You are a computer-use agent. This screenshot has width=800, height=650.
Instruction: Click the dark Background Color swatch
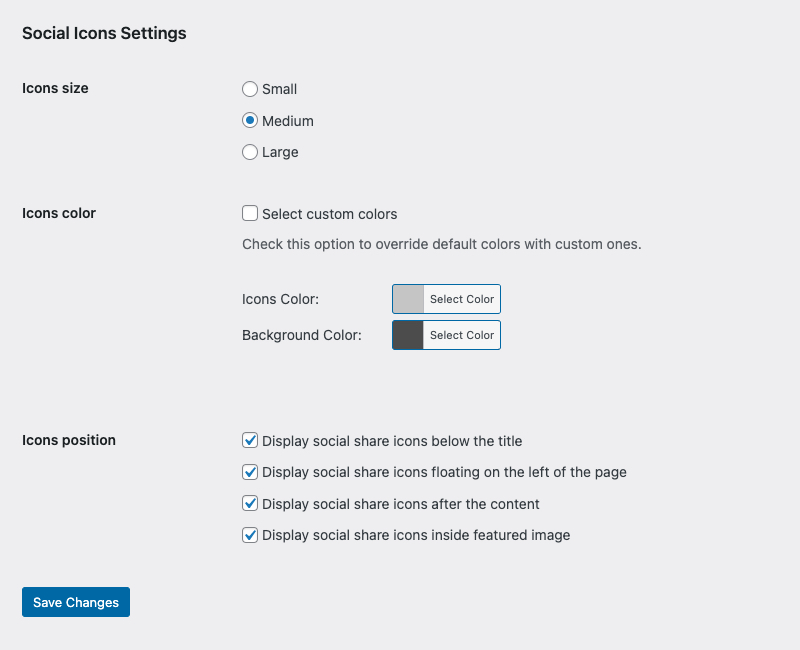408,335
